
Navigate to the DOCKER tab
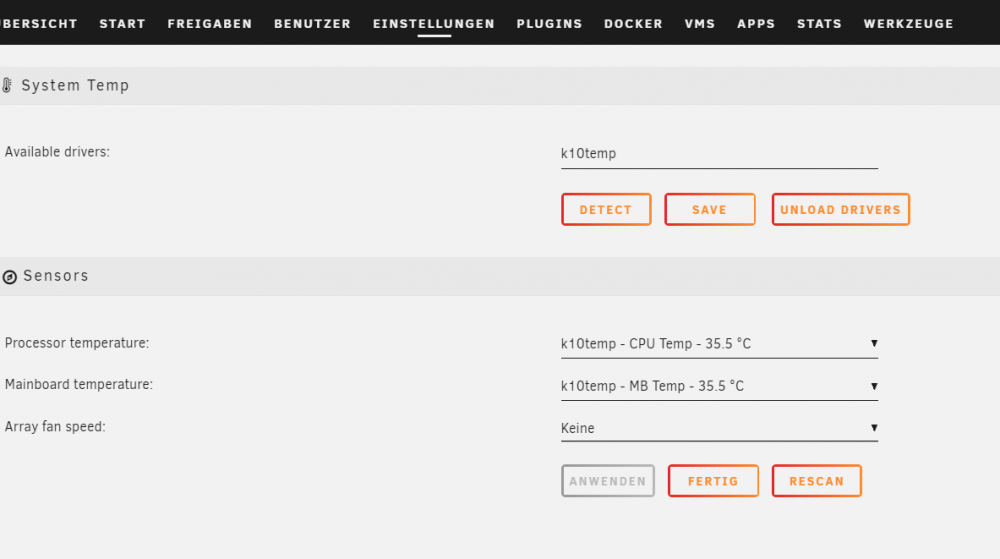(x=633, y=24)
